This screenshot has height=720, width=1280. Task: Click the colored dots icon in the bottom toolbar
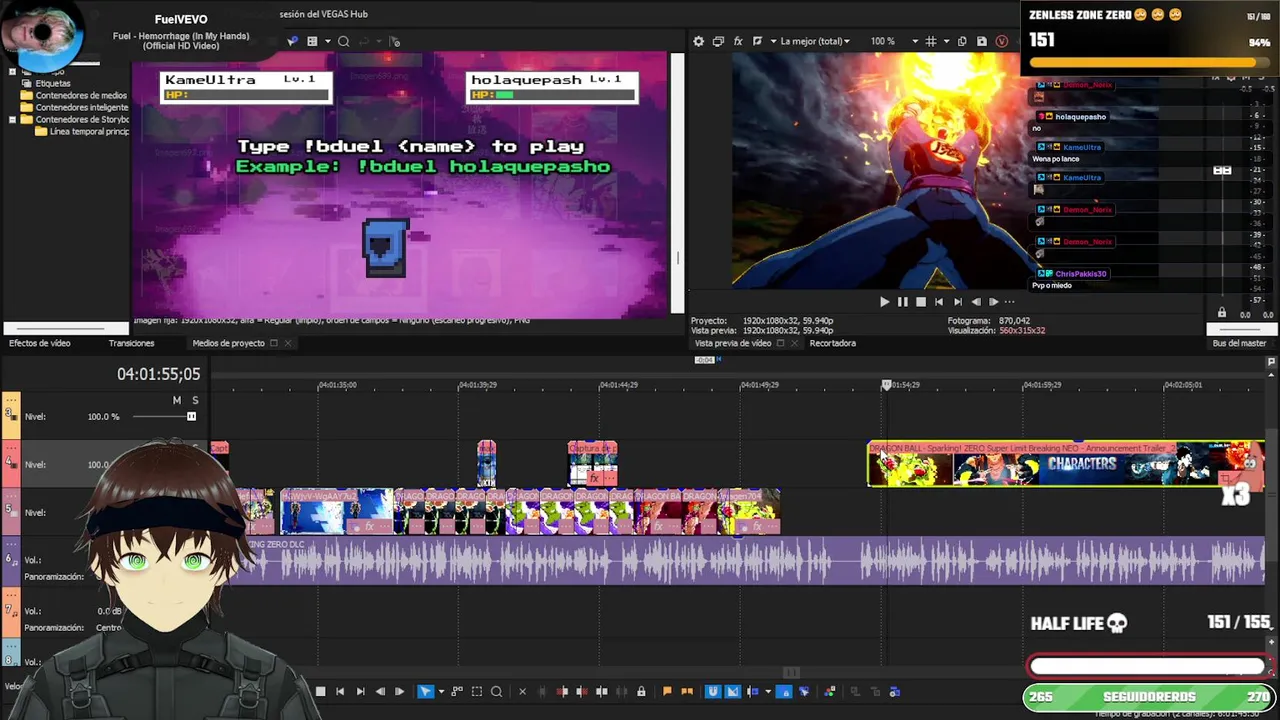(829, 691)
